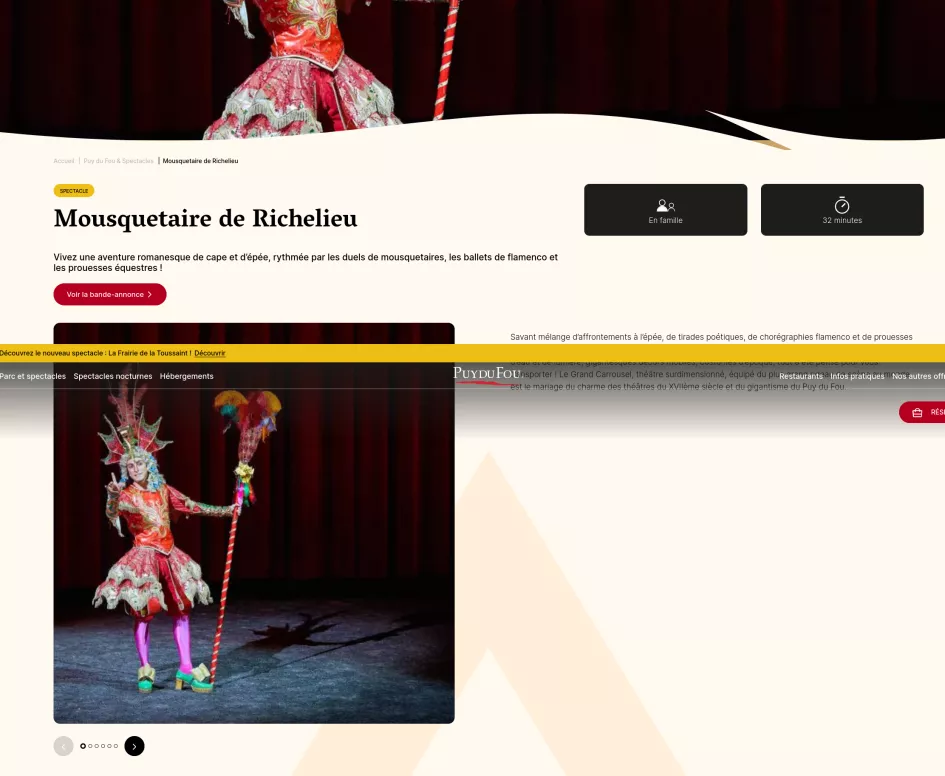Open the 'Nos autres offres' menu
The image size is (945, 776).
[918, 376]
